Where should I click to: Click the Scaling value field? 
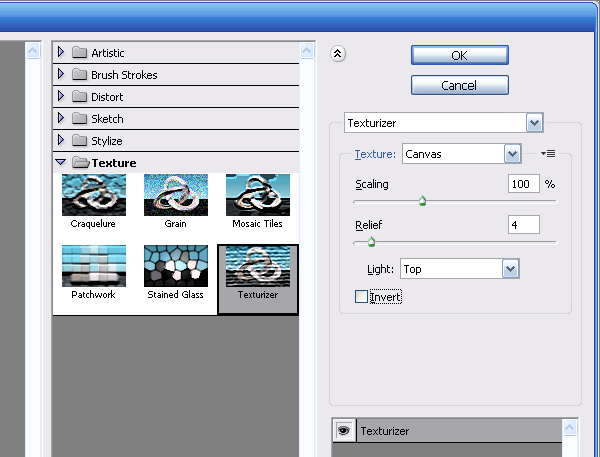click(x=523, y=184)
